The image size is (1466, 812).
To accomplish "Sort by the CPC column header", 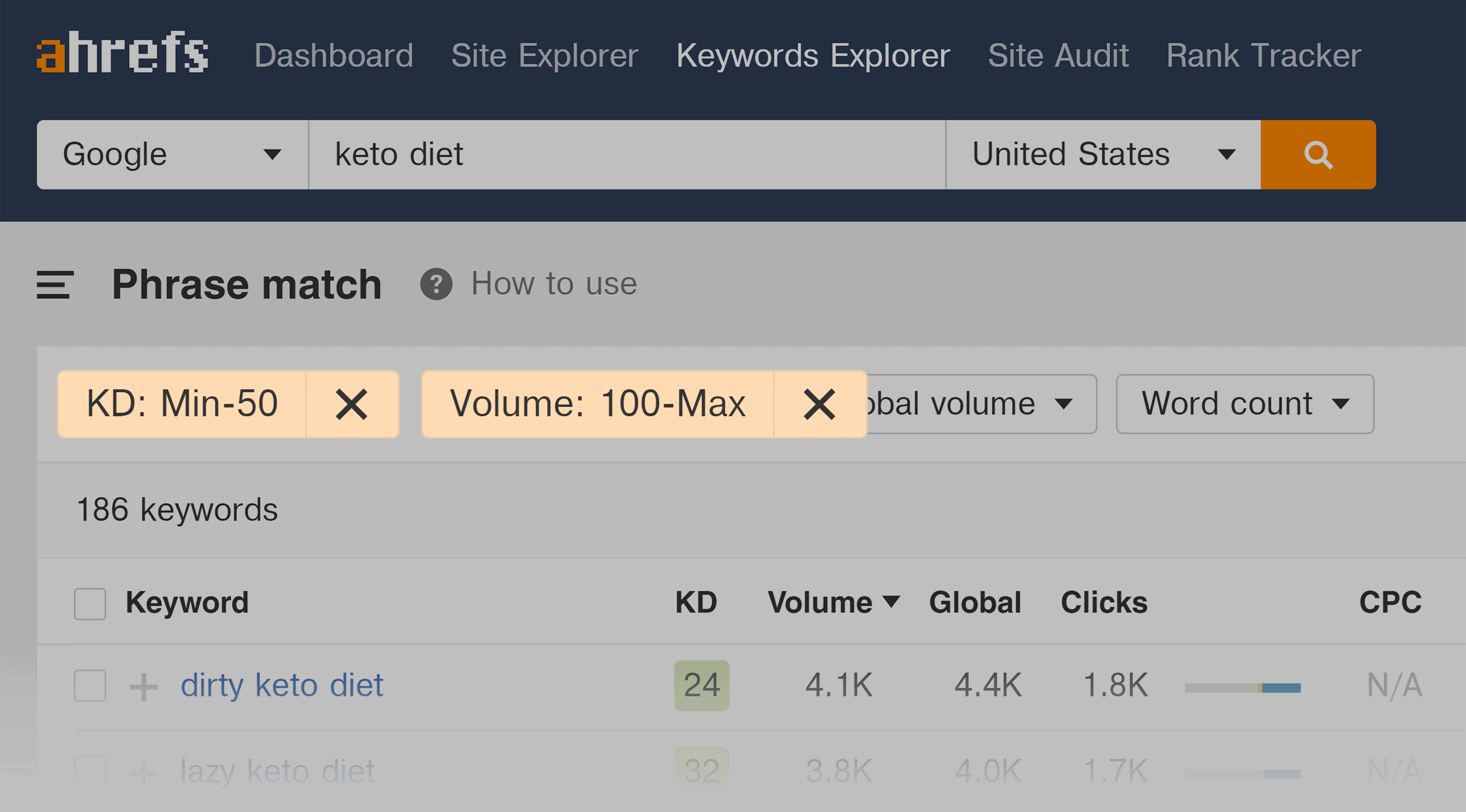I will pyautogui.click(x=1390, y=603).
